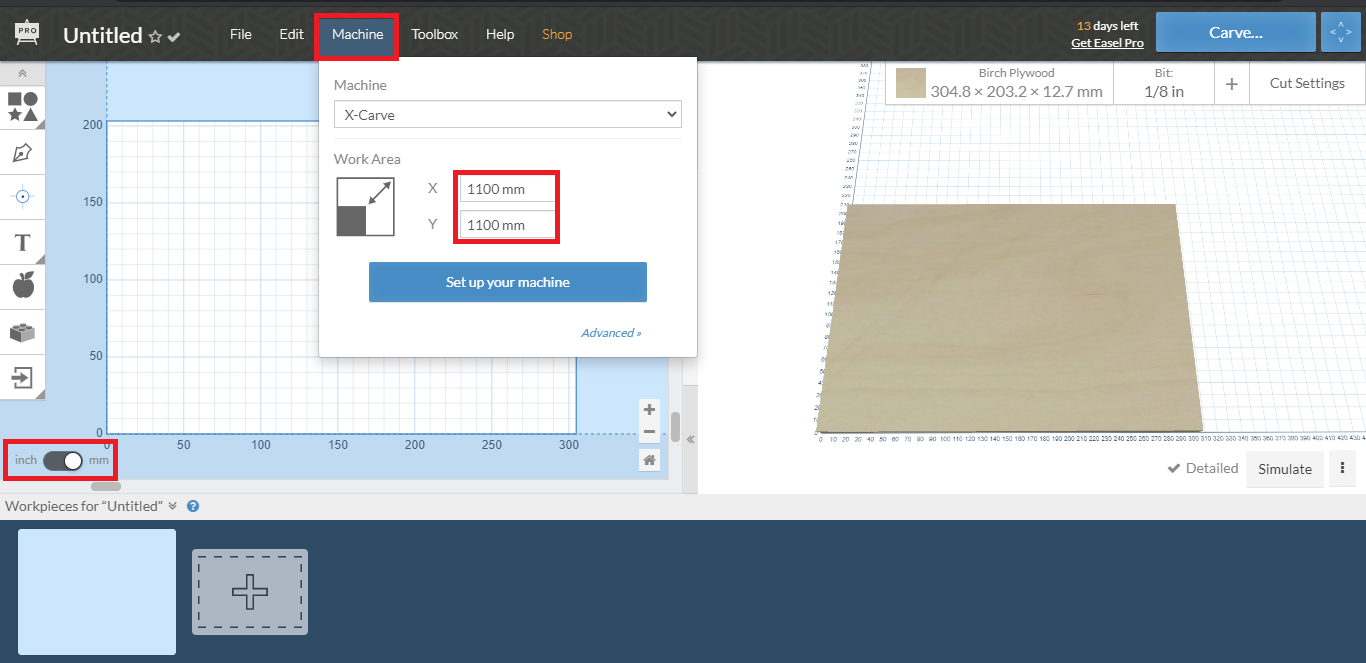Select the Pen drawing tool
Screen dimensions: 1366x663
[x=22, y=152]
